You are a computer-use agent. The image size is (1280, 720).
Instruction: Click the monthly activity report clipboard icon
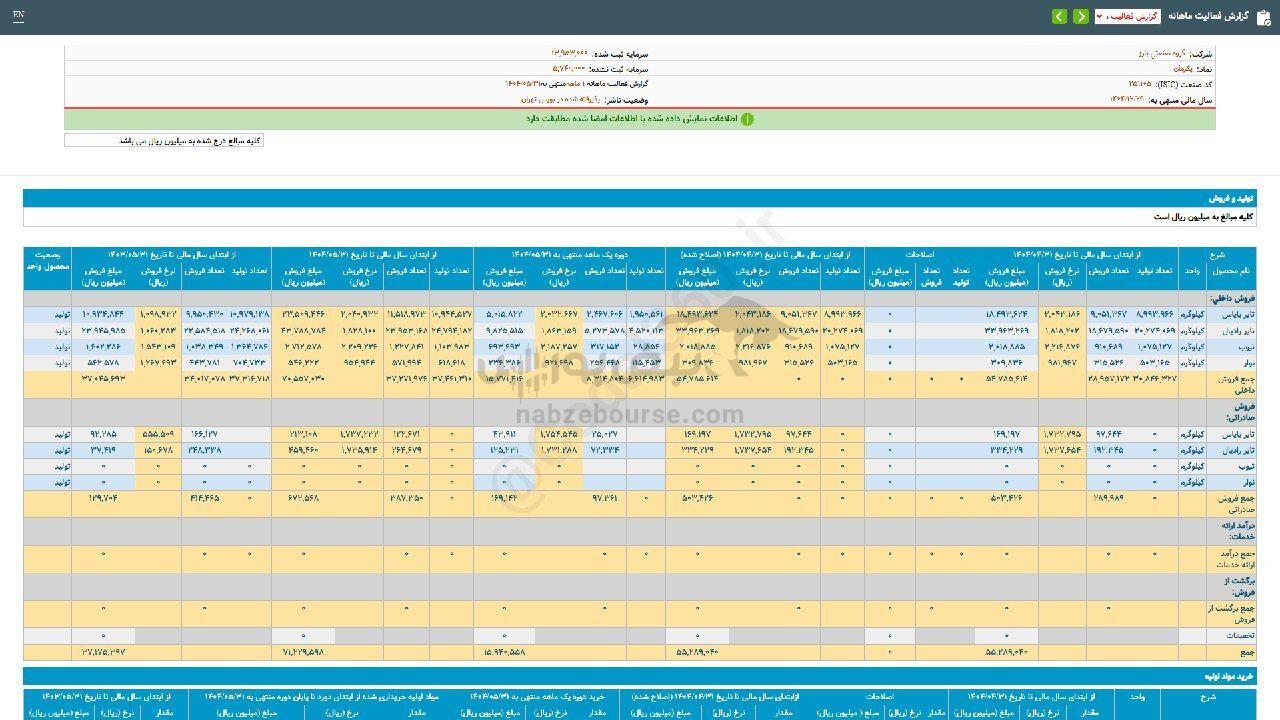pyautogui.click(x=1263, y=17)
